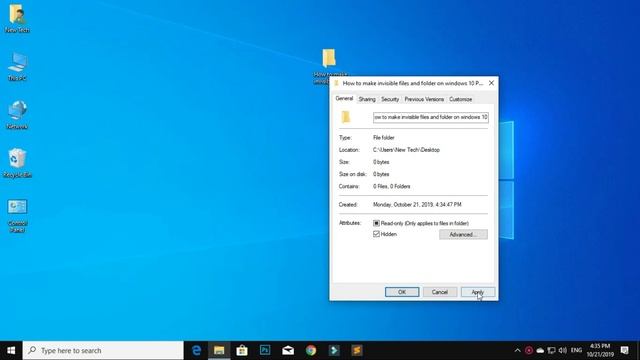
Task: Select the This PC desktop icon
Action: pyautogui.click(x=17, y=67)
